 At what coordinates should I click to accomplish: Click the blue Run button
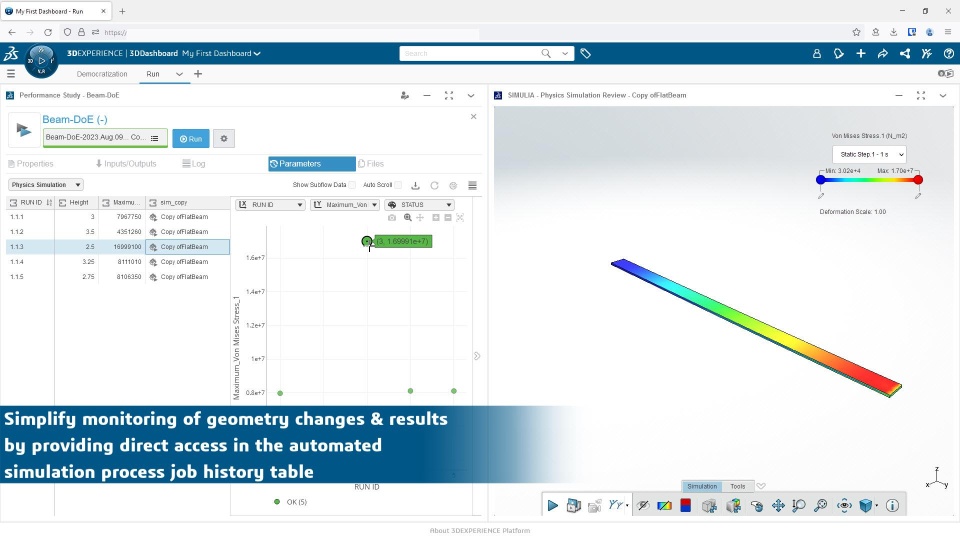pyautogui.click(x=190, y=139)
